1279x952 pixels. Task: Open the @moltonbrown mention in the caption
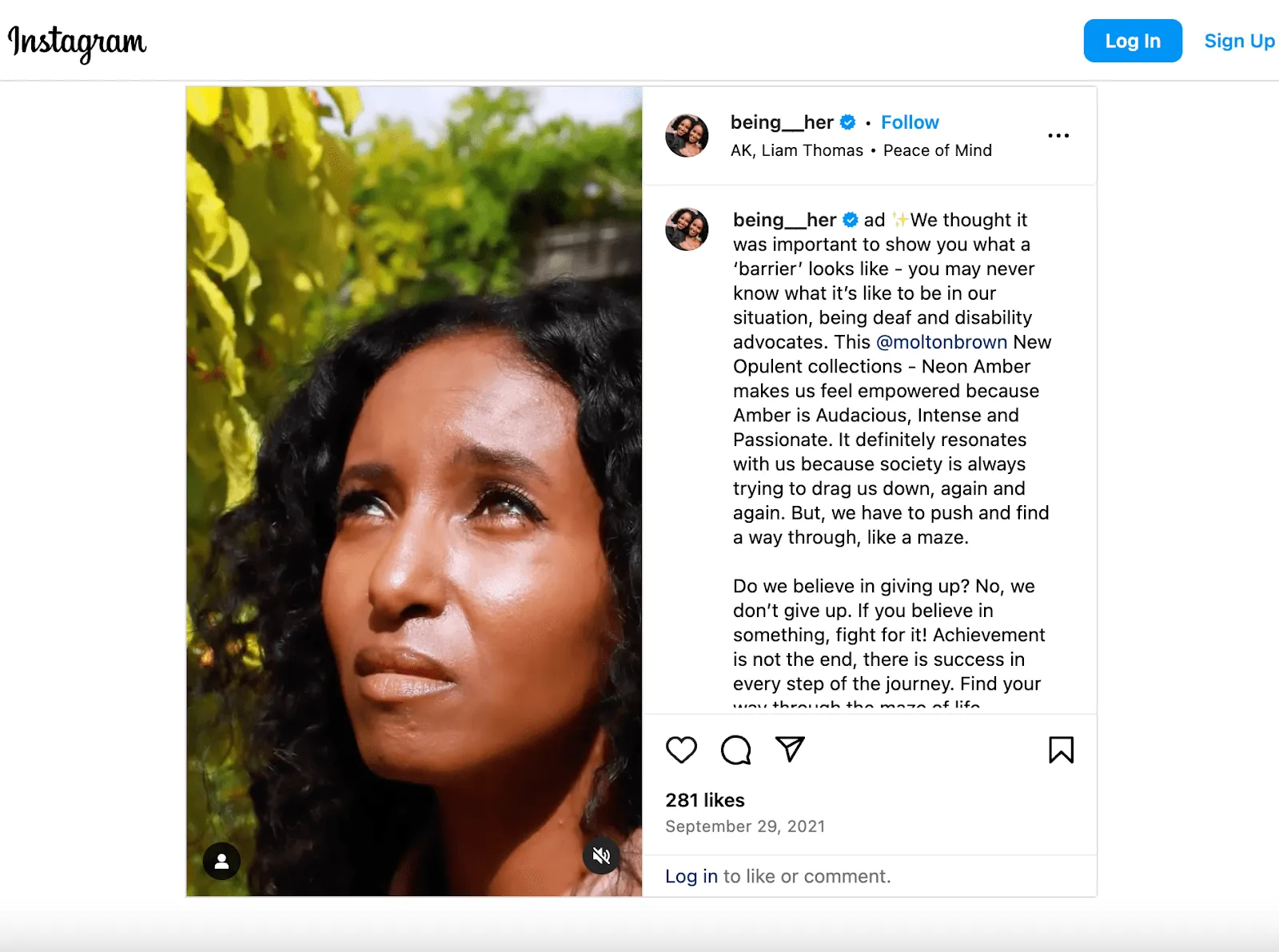[945, 342]
